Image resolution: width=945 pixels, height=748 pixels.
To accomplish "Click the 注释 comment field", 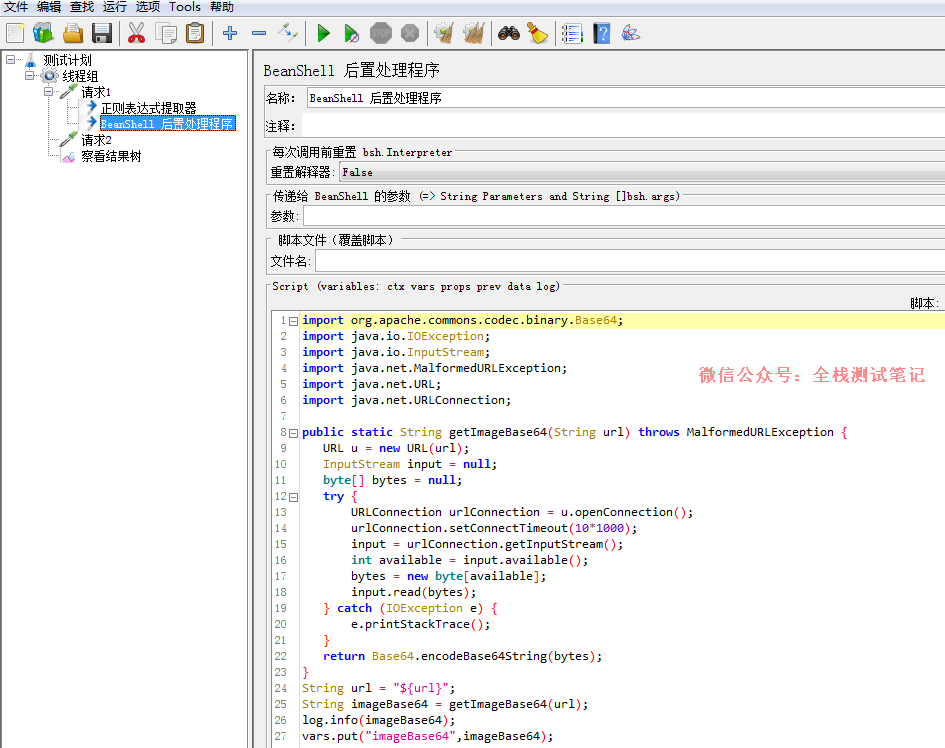I will (x=623, y=125).
